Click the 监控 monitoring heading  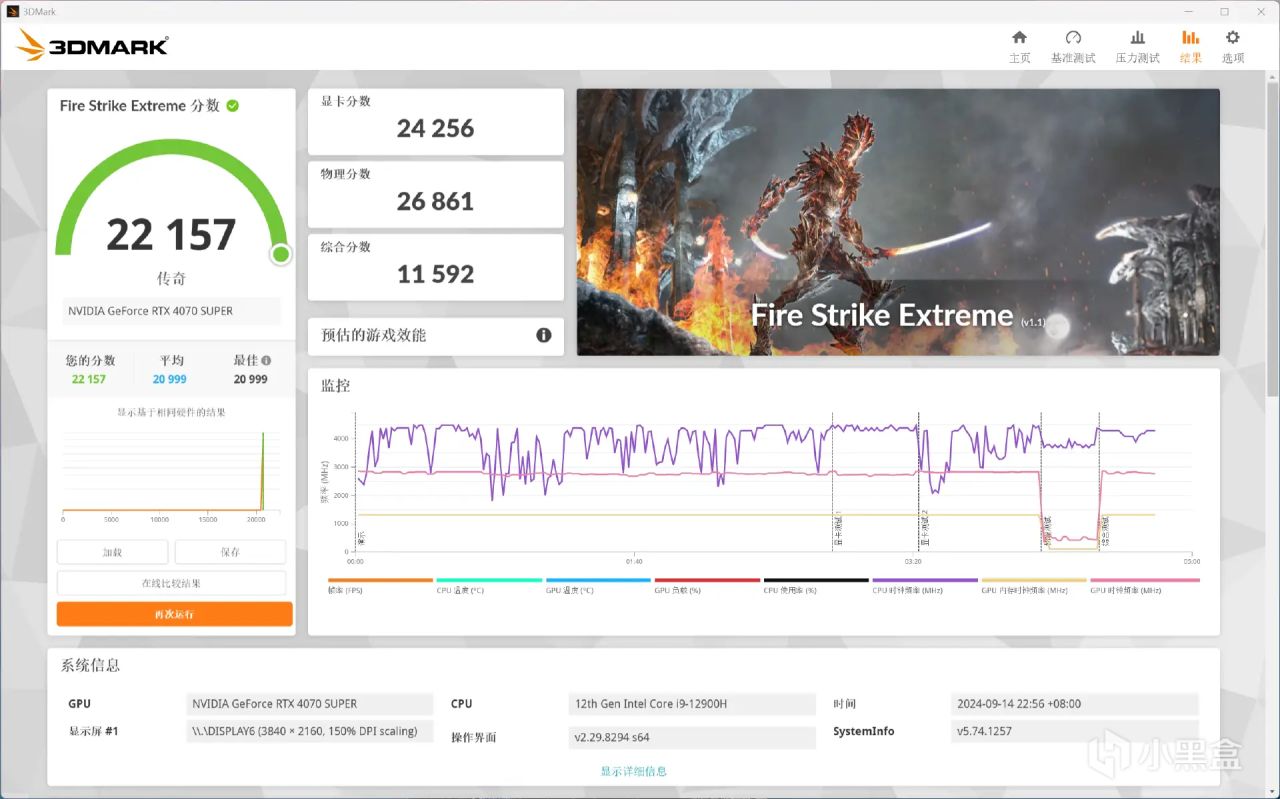tap(335, 385)
